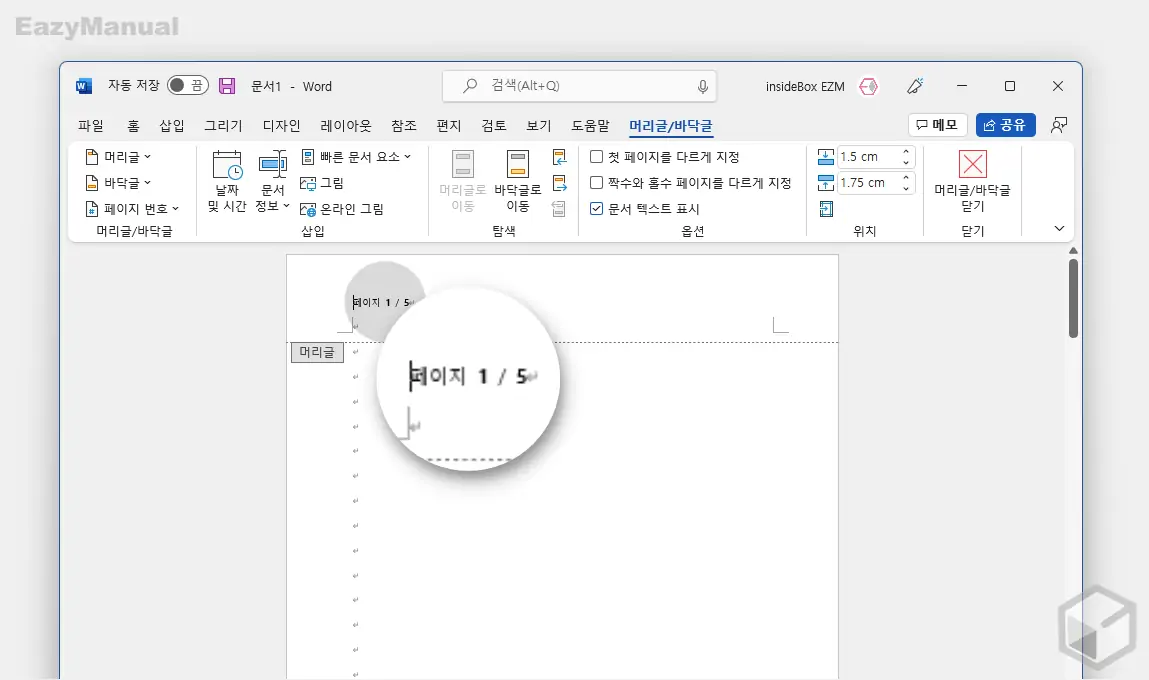The height and width of the screenshot is (680, 1149).
Task: Activate the microphone icon in search box
Action: pyautogui.click(x=702, y=86)
